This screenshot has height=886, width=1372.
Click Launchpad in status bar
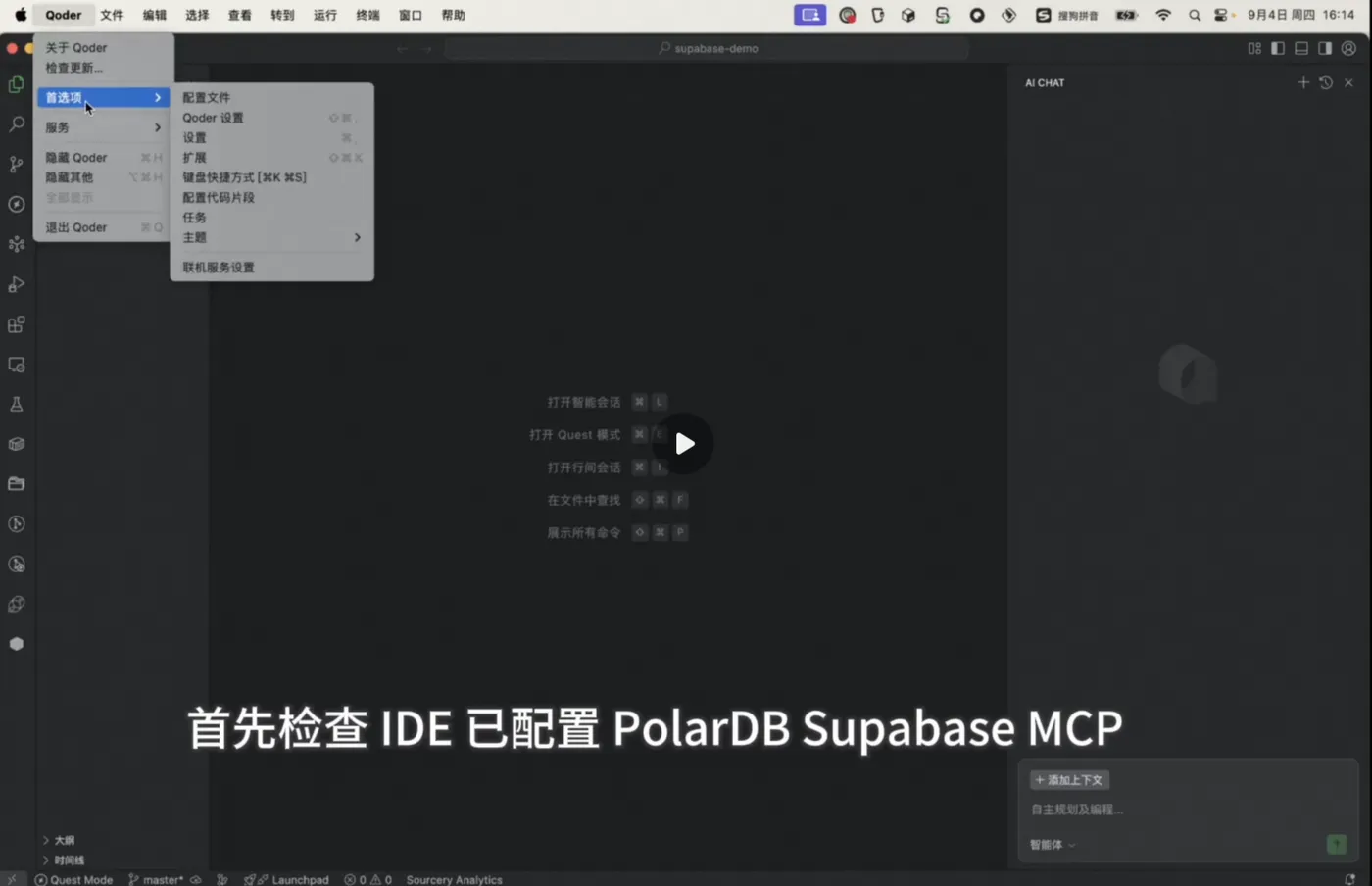click(286, 879)
